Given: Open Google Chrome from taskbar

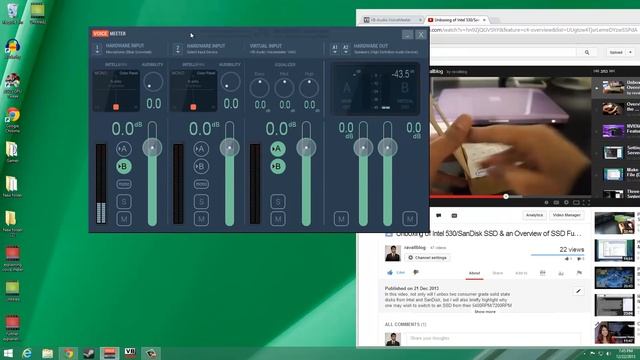Looking at the screenshot, I should tap(69, 353).
